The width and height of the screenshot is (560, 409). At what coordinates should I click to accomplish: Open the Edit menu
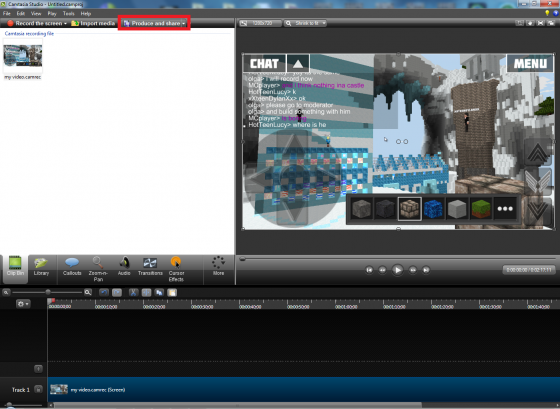[x=21, y=14]
